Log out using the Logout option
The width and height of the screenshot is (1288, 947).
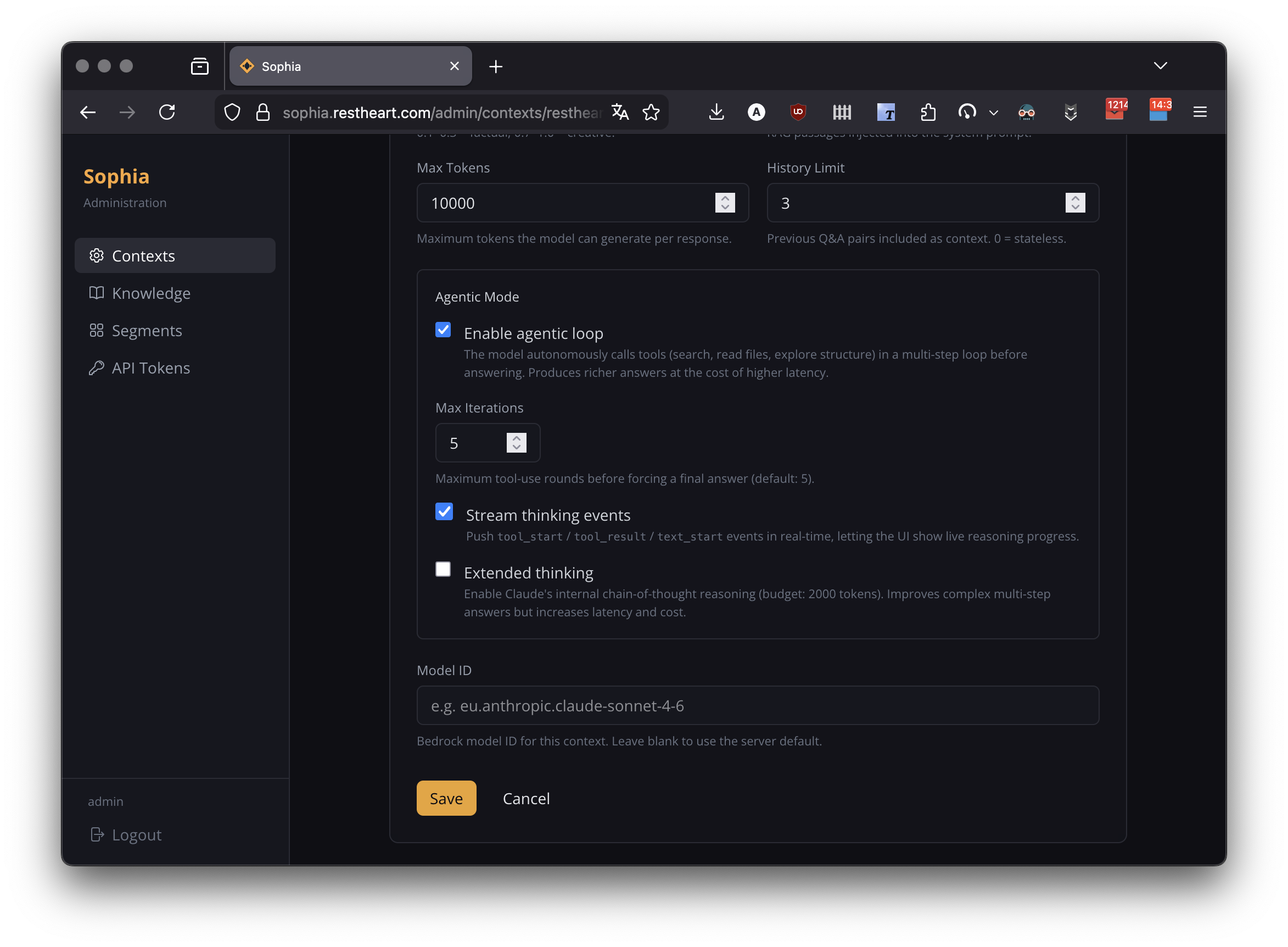tap(126, 834)
